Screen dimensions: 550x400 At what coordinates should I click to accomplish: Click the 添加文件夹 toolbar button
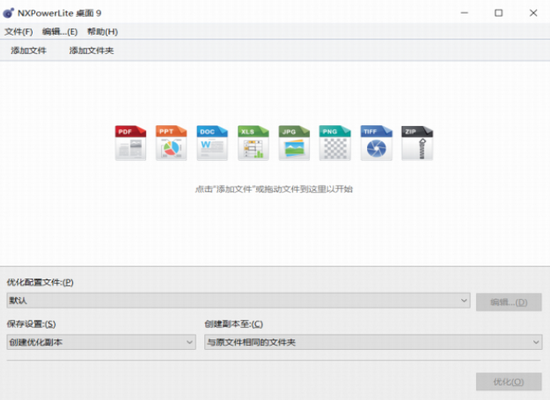click(91, 51)
